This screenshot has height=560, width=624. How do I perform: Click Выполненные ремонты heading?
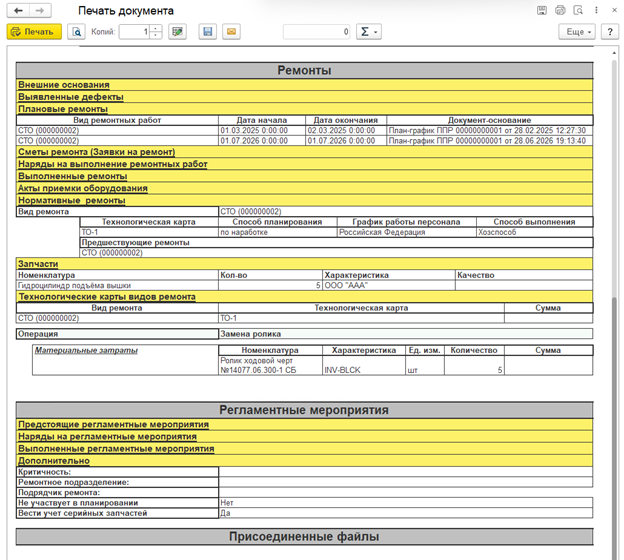pos(72,176)
